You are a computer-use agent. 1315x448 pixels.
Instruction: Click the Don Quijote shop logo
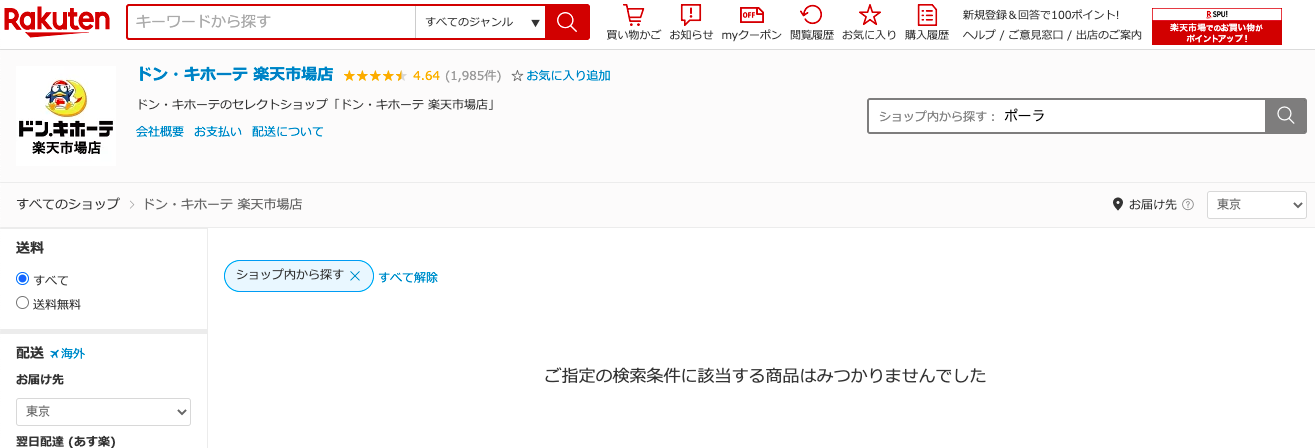tap(66, 116)
